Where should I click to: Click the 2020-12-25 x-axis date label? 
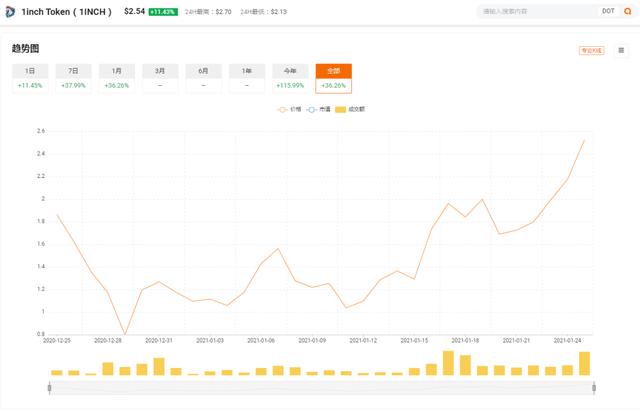[57, 340]
